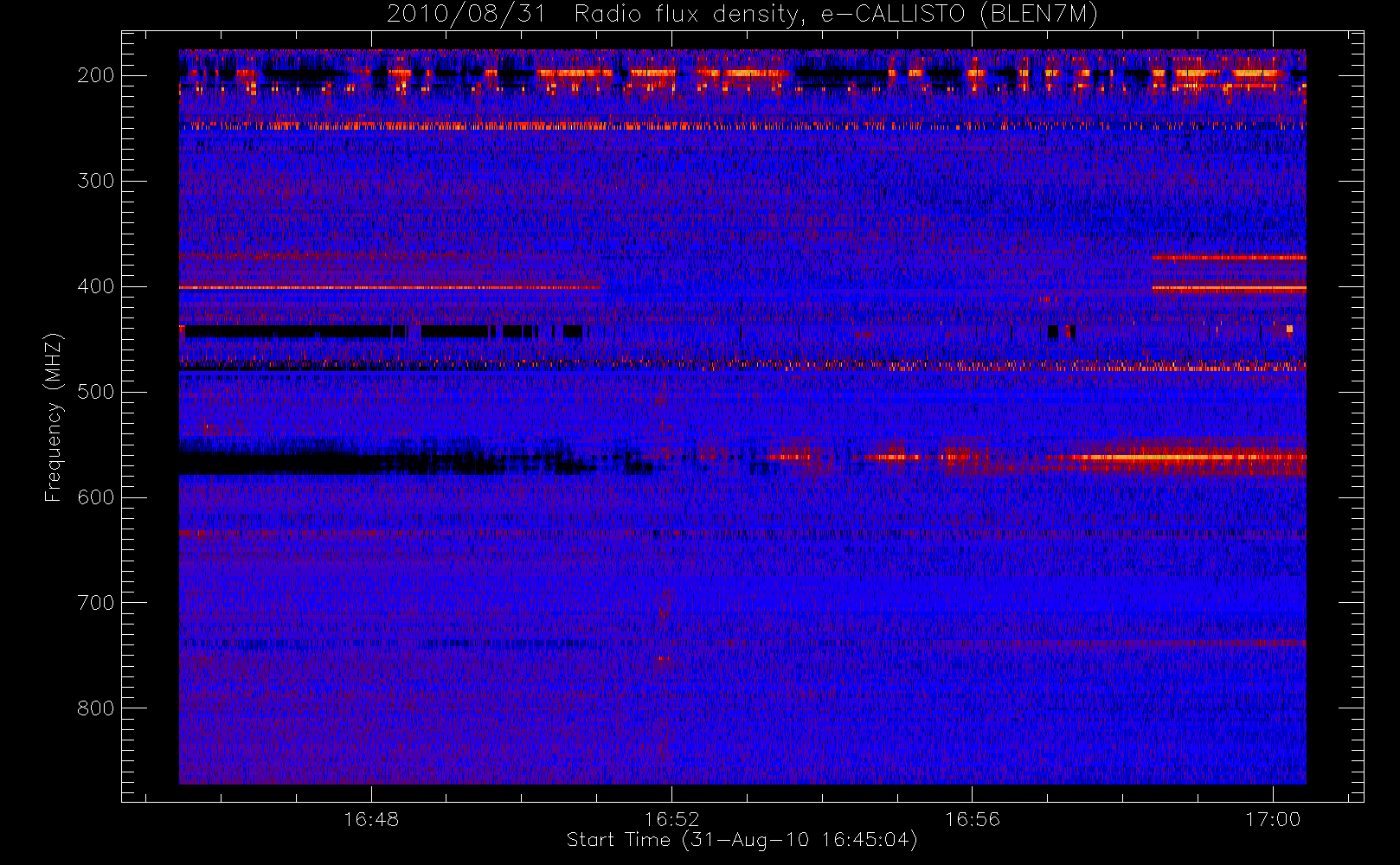The height and width of the screenshot is (865, 1400).
Task: Select the 200 frequency tick label
Action: (96, 75)
